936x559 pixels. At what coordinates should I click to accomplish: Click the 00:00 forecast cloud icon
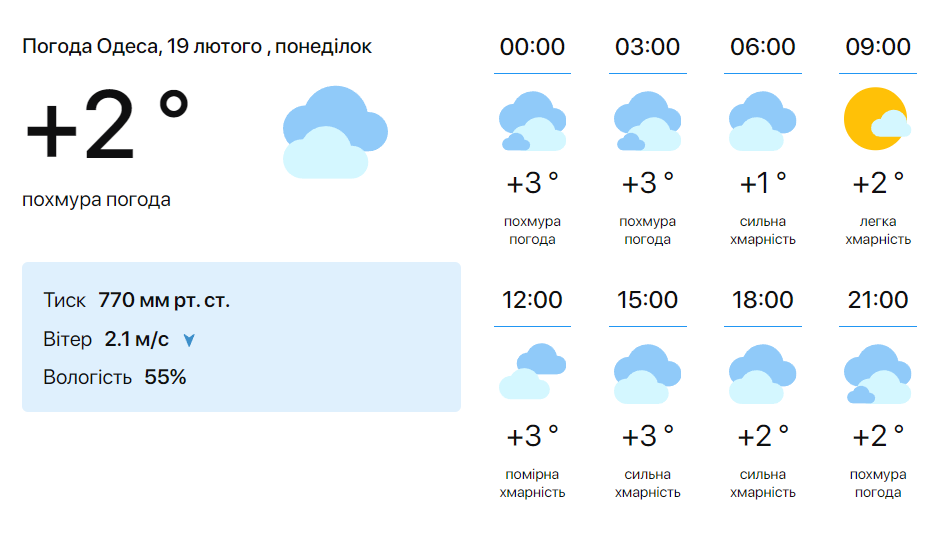(x=532, y=122)
